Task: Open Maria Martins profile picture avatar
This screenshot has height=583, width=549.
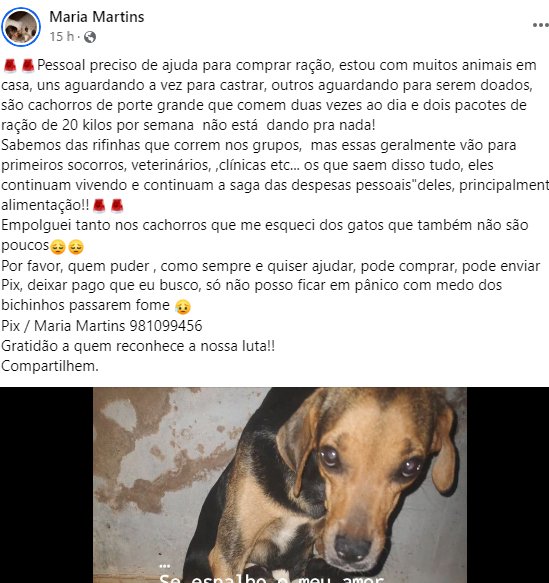Action: (x=21, y=27)
